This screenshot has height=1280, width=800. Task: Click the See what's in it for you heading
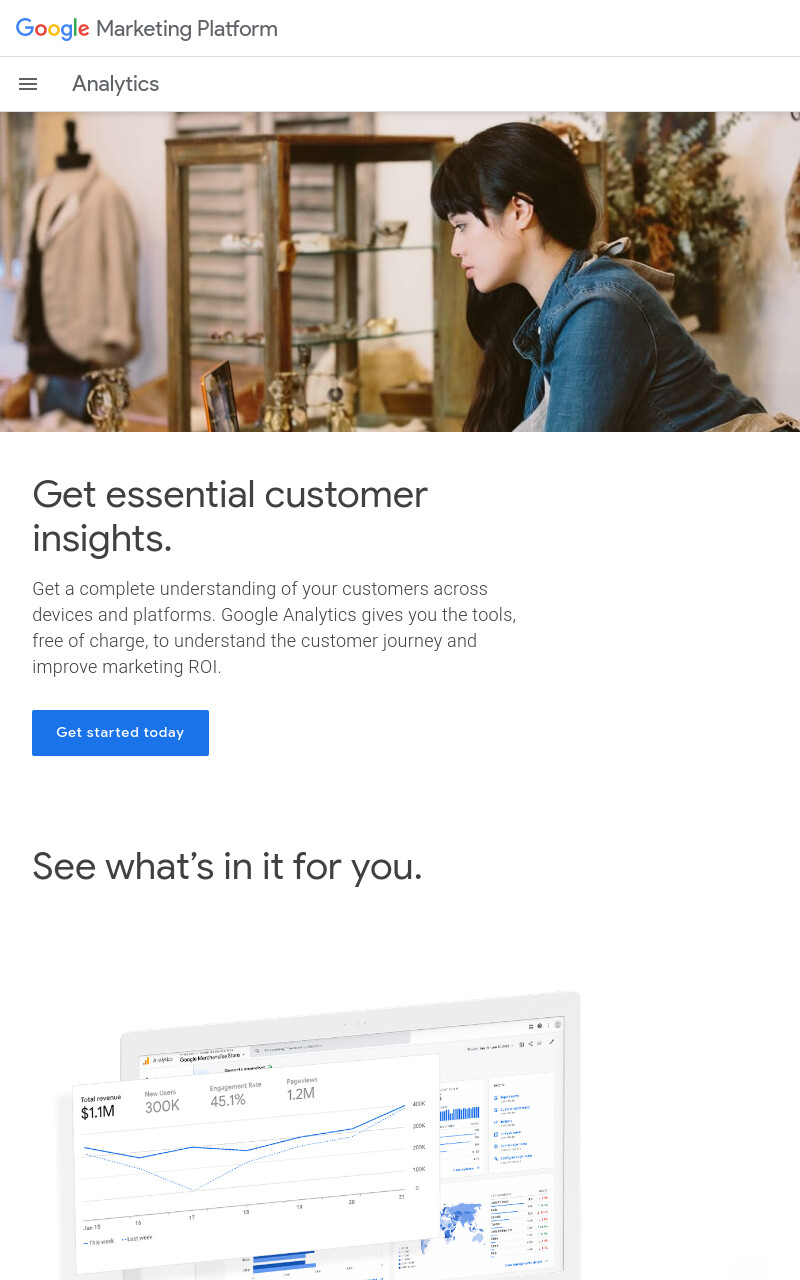[227, 866]
